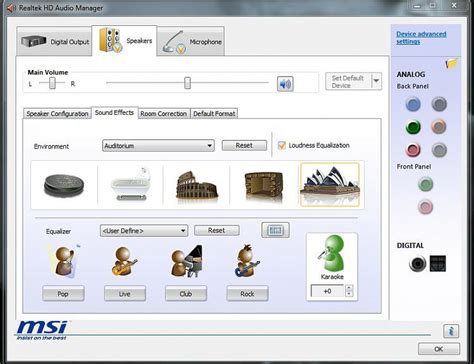
Task: Increase Karaoke key with the up arrow
Action: 349,288
